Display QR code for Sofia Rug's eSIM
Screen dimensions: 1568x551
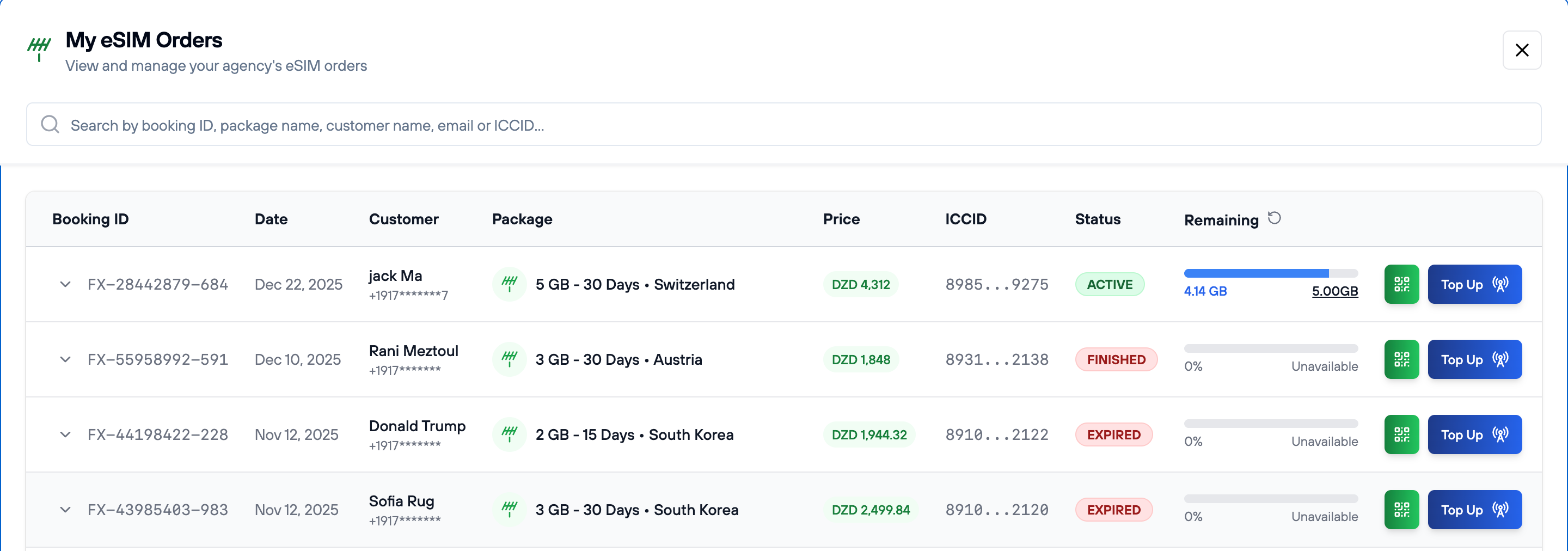pyautogui.click(x=1401, y=510)
